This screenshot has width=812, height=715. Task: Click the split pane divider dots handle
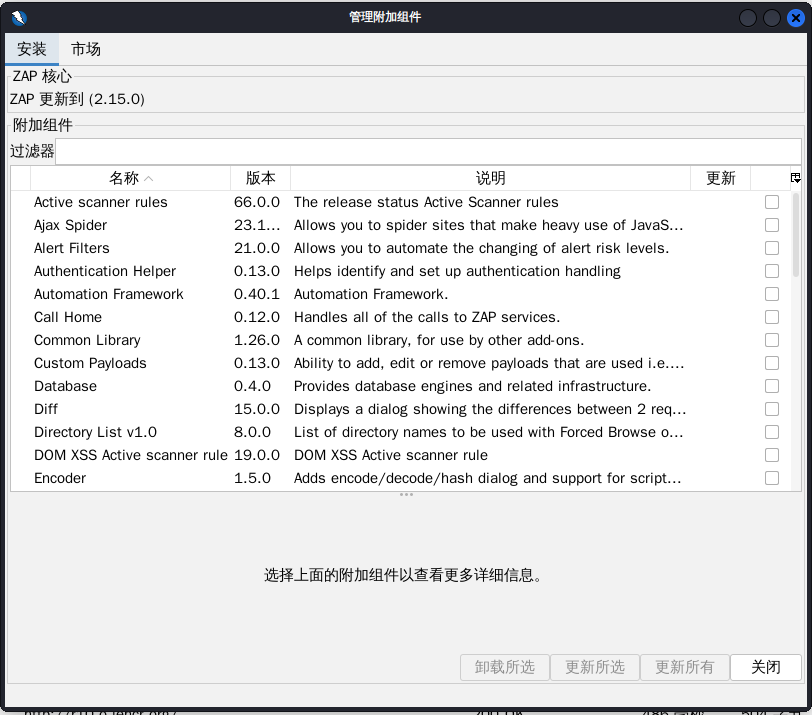coord(406,495)
